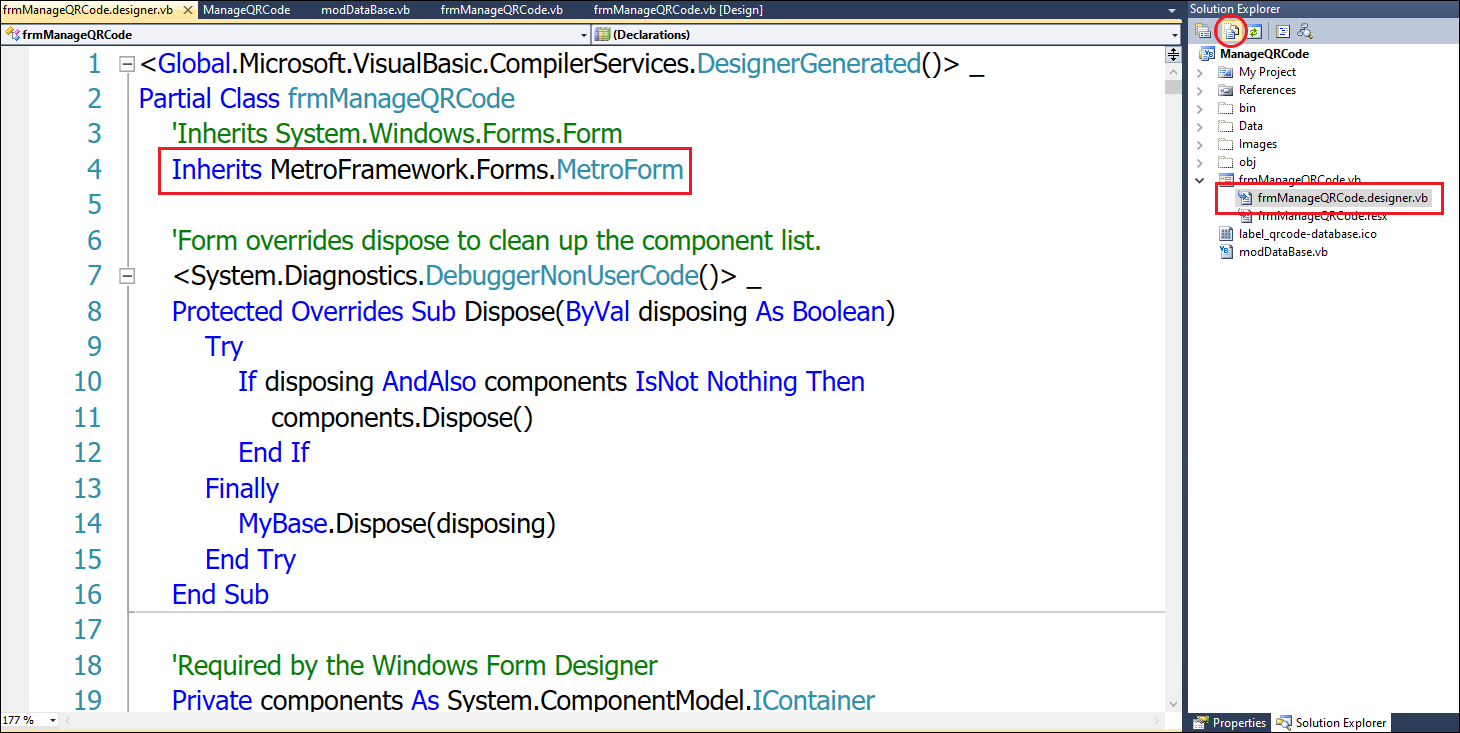The image size is (1460, 733).
Task: Select the ManageQRCode project node
Action: coord(1263,54)
